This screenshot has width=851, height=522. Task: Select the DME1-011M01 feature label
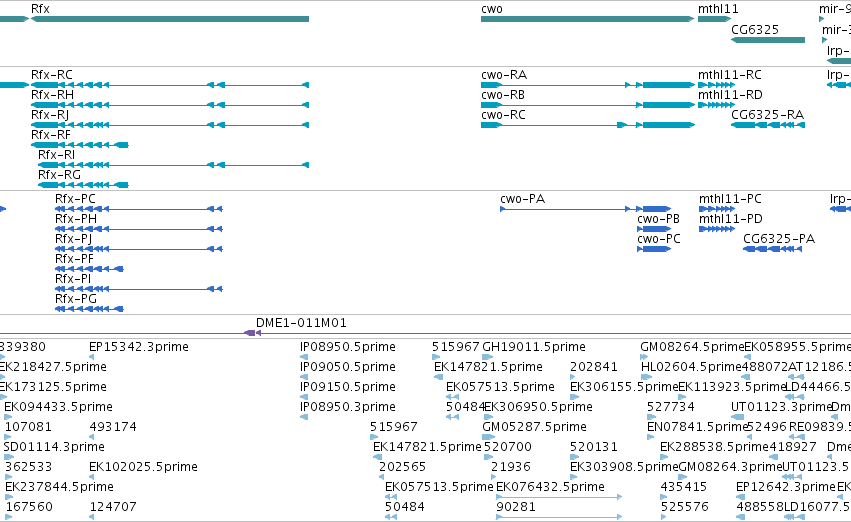coord(301,323)
